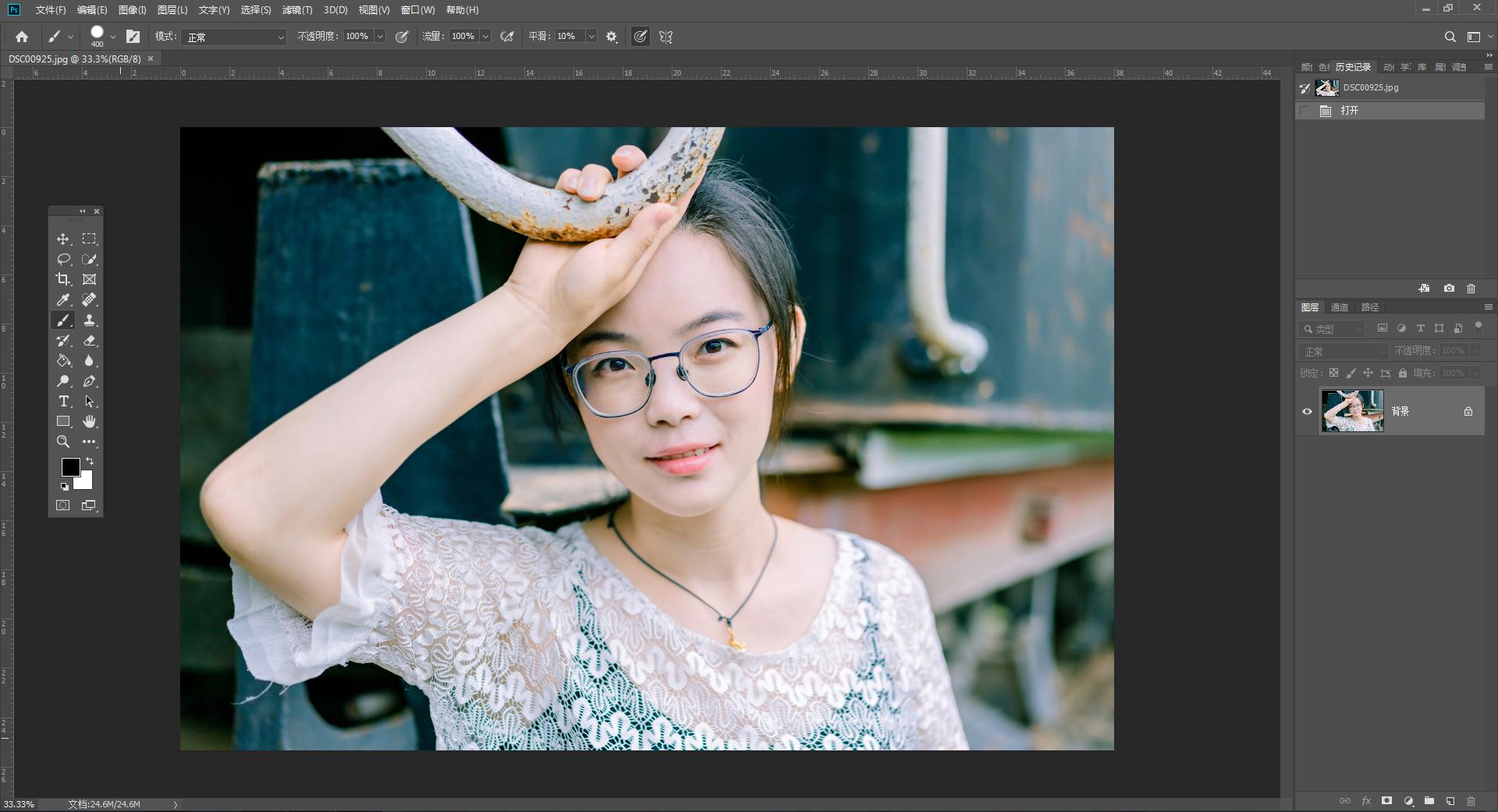The height and width of the screenshot is (812, 1498).
Task: Open brush smoothing options gear
Action: point(612,37)
